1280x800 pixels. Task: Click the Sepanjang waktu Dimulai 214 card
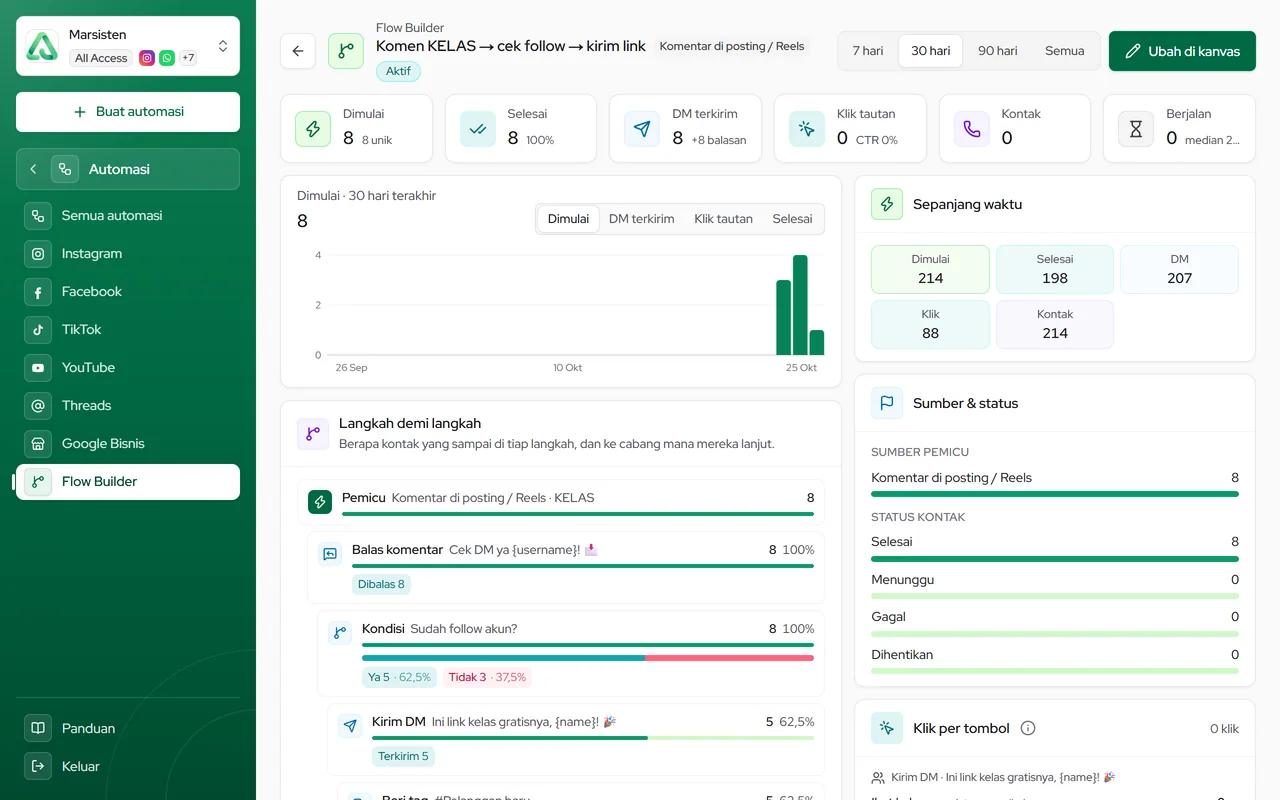(x=930, y=269)
